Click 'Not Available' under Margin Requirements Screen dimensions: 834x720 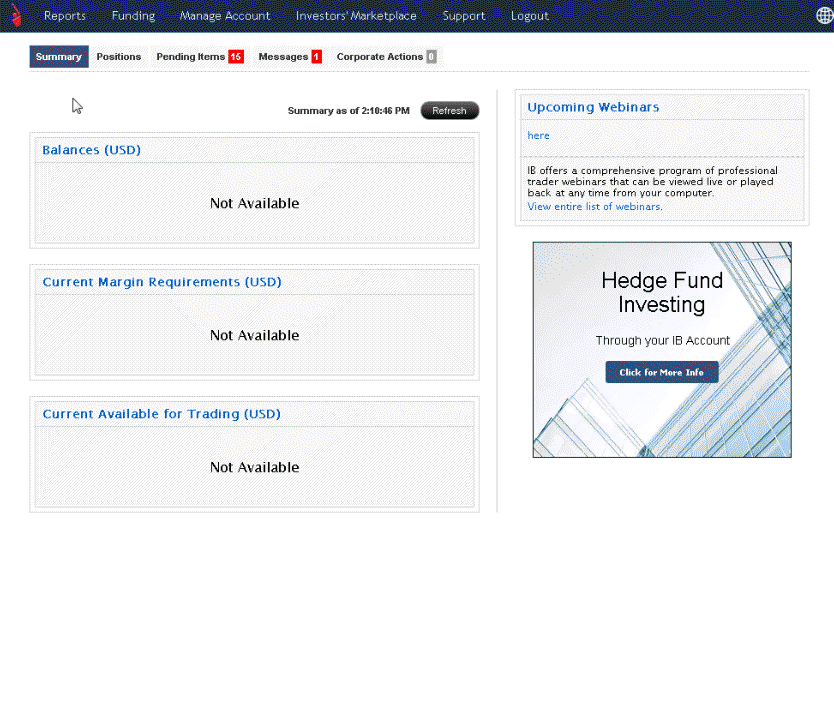(x=254, y=335)
